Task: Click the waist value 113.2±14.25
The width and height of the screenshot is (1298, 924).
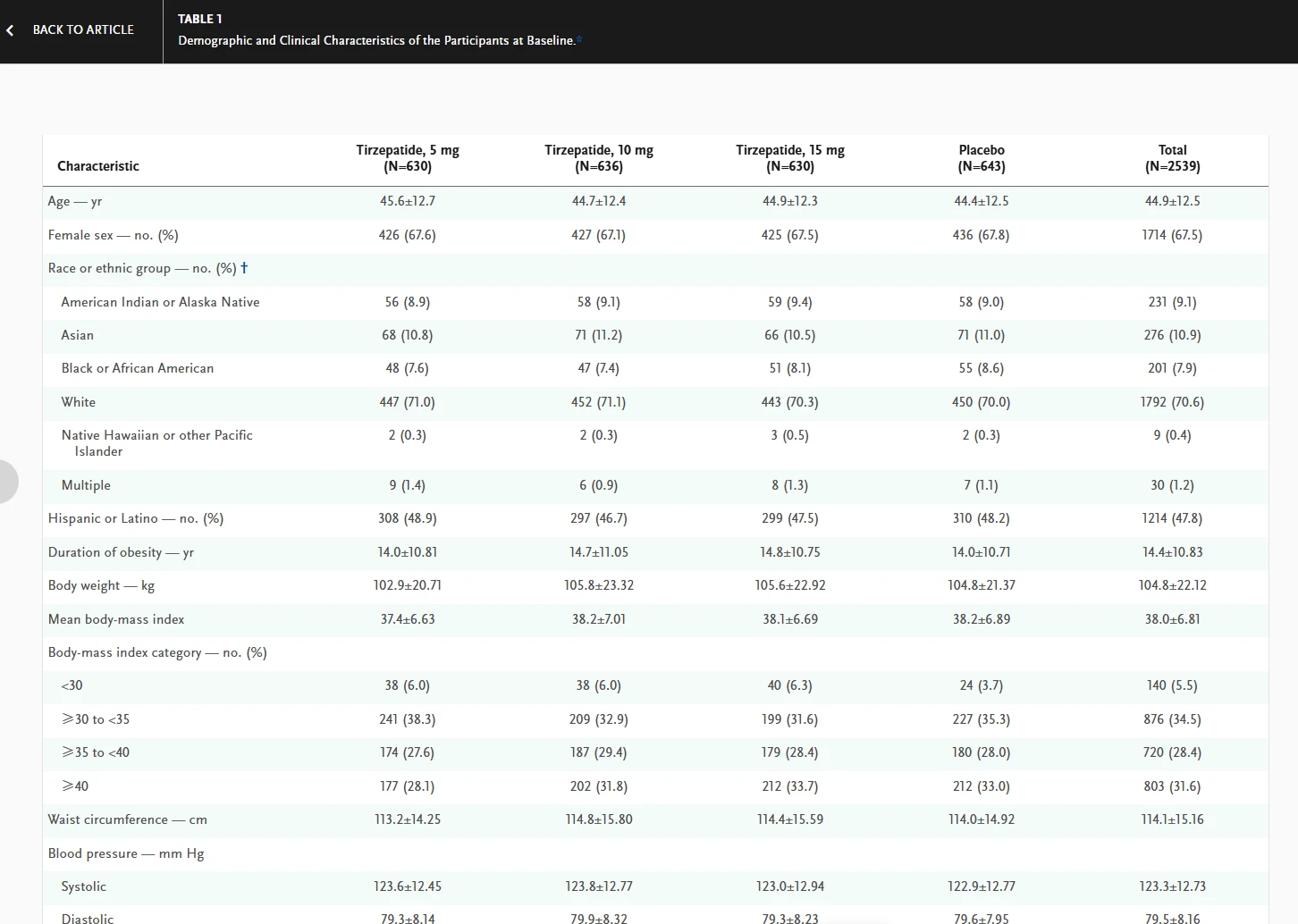Action: pyautogui.click(x=408, y=819)
